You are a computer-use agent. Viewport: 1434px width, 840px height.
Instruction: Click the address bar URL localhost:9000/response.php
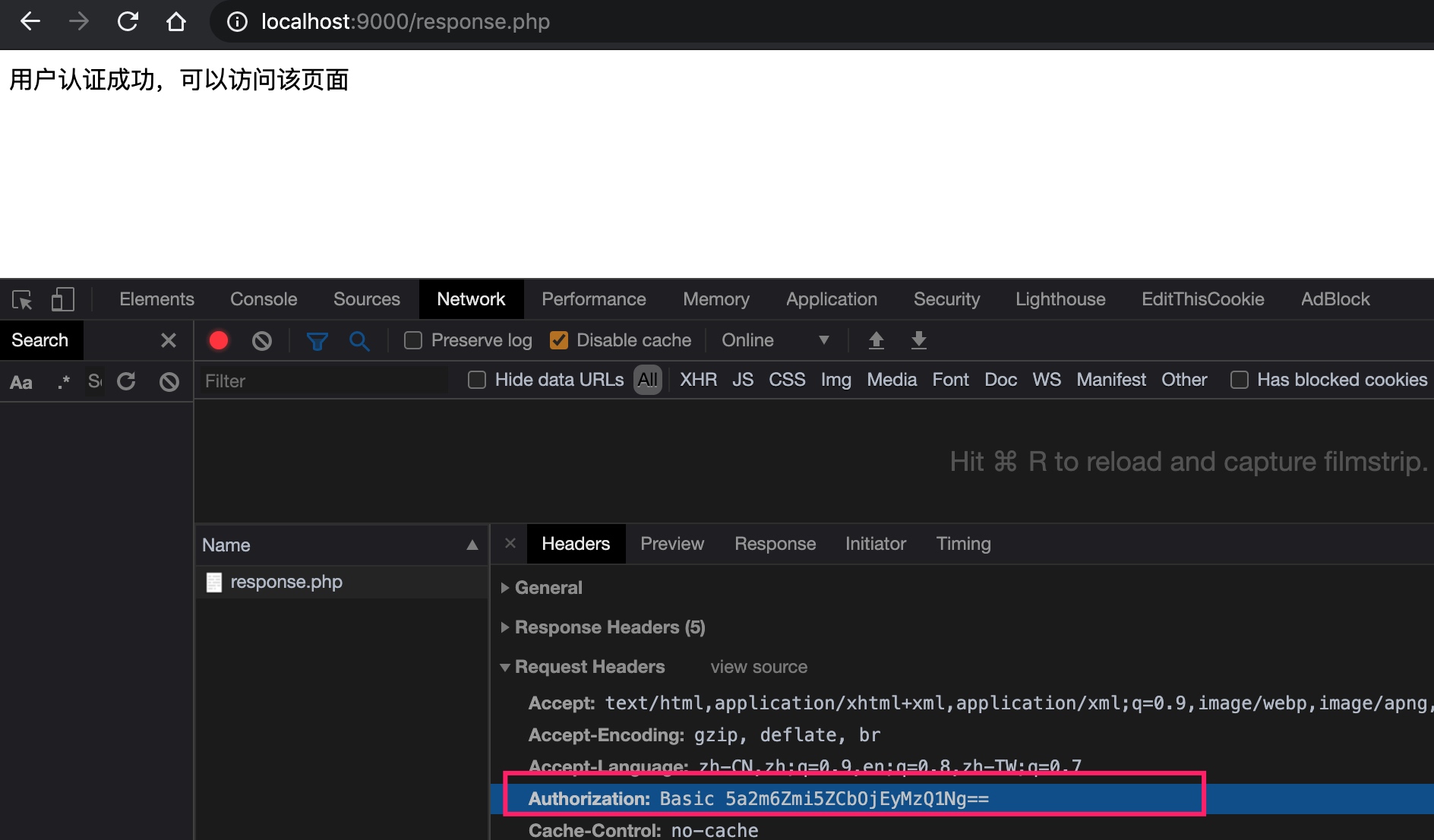[x=406, y=21]
